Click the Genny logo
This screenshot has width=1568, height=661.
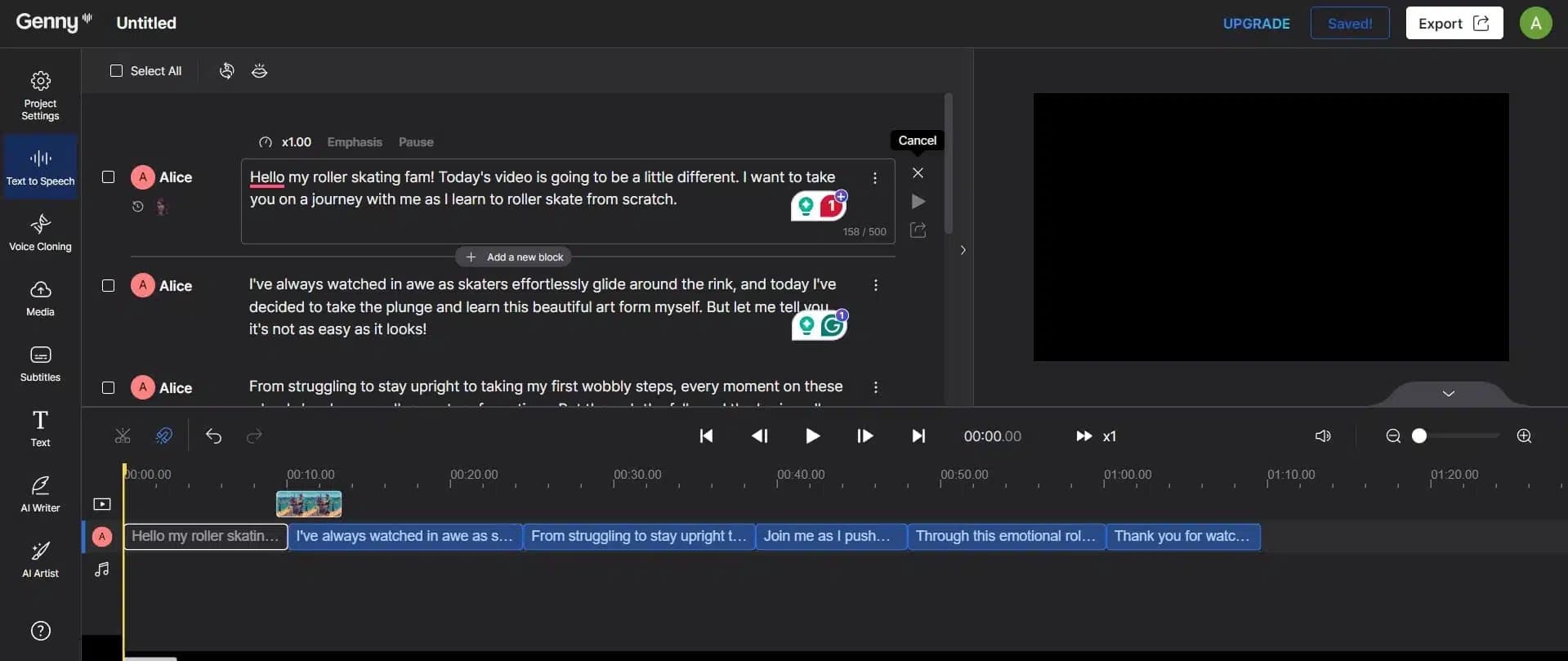coord(54,22)
